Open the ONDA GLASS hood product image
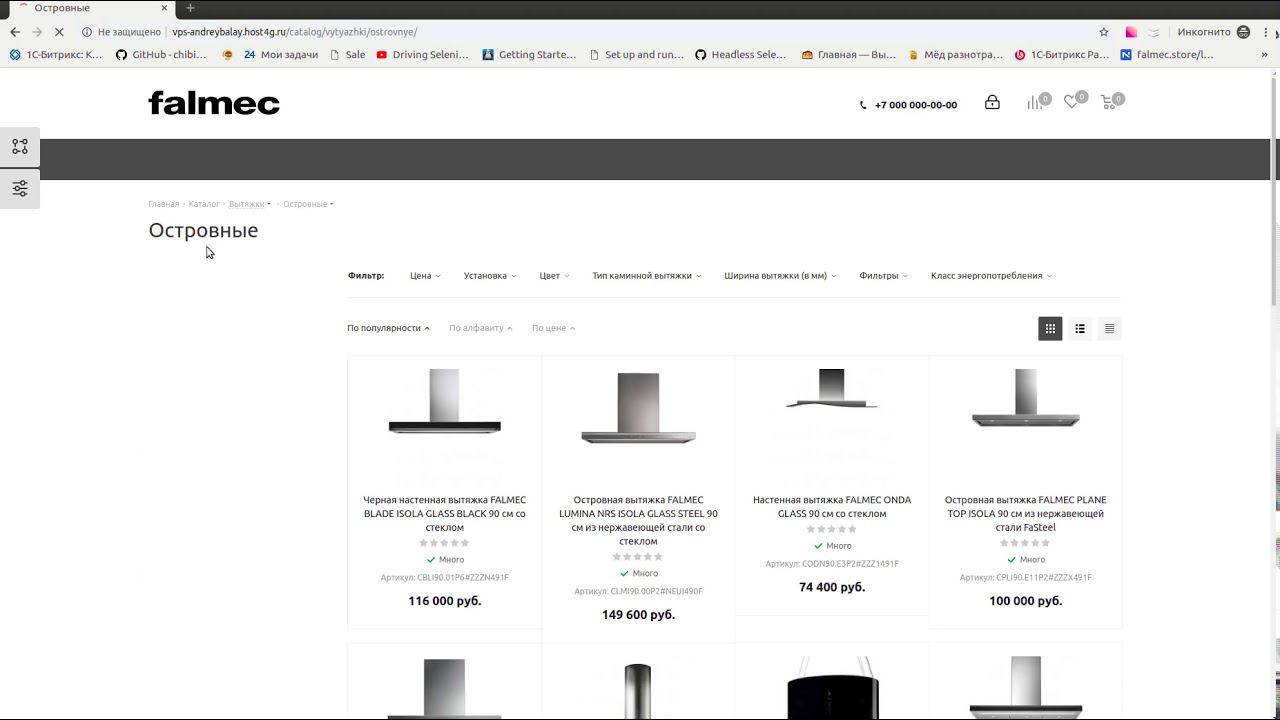The height and width of the screenshot is (720, 1280). click(832, 390)
